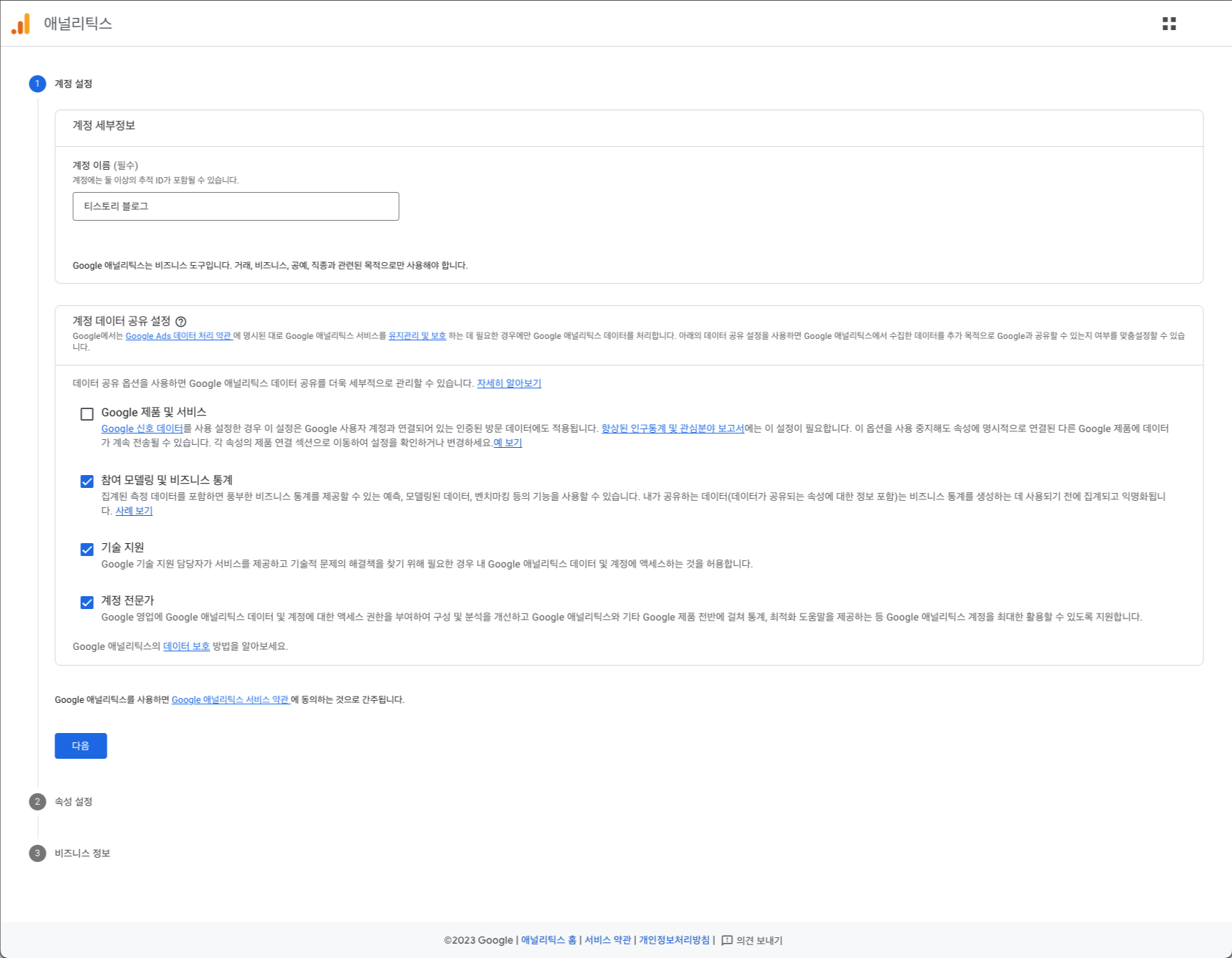Click the 기술 지원 label text
Screen dimensions: 1232x958
pyautogui.click(x=122, y=547)
